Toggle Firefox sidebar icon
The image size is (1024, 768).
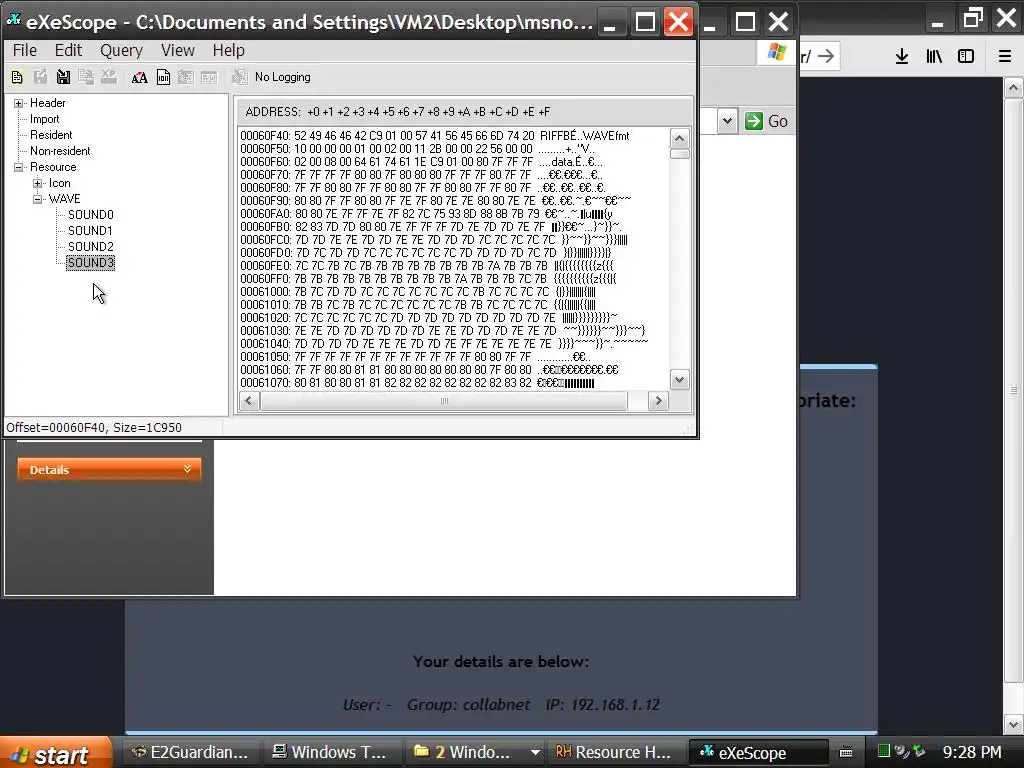966,56
